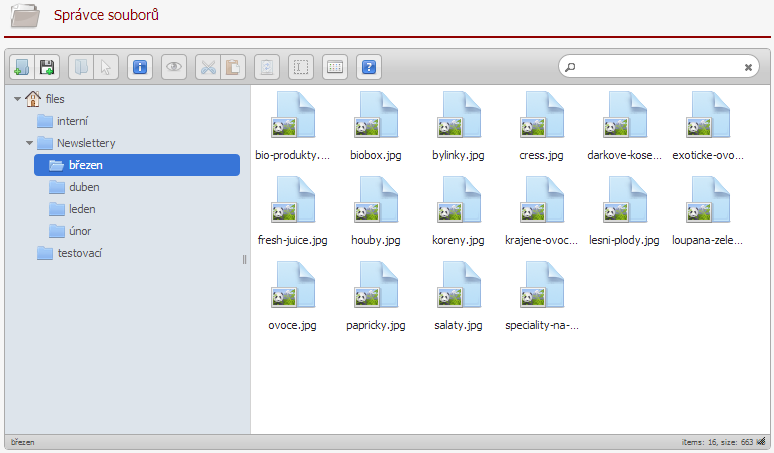Screen dimensions: 774x453
Task: Toggle preview with the eye icon
Action: 174,67
